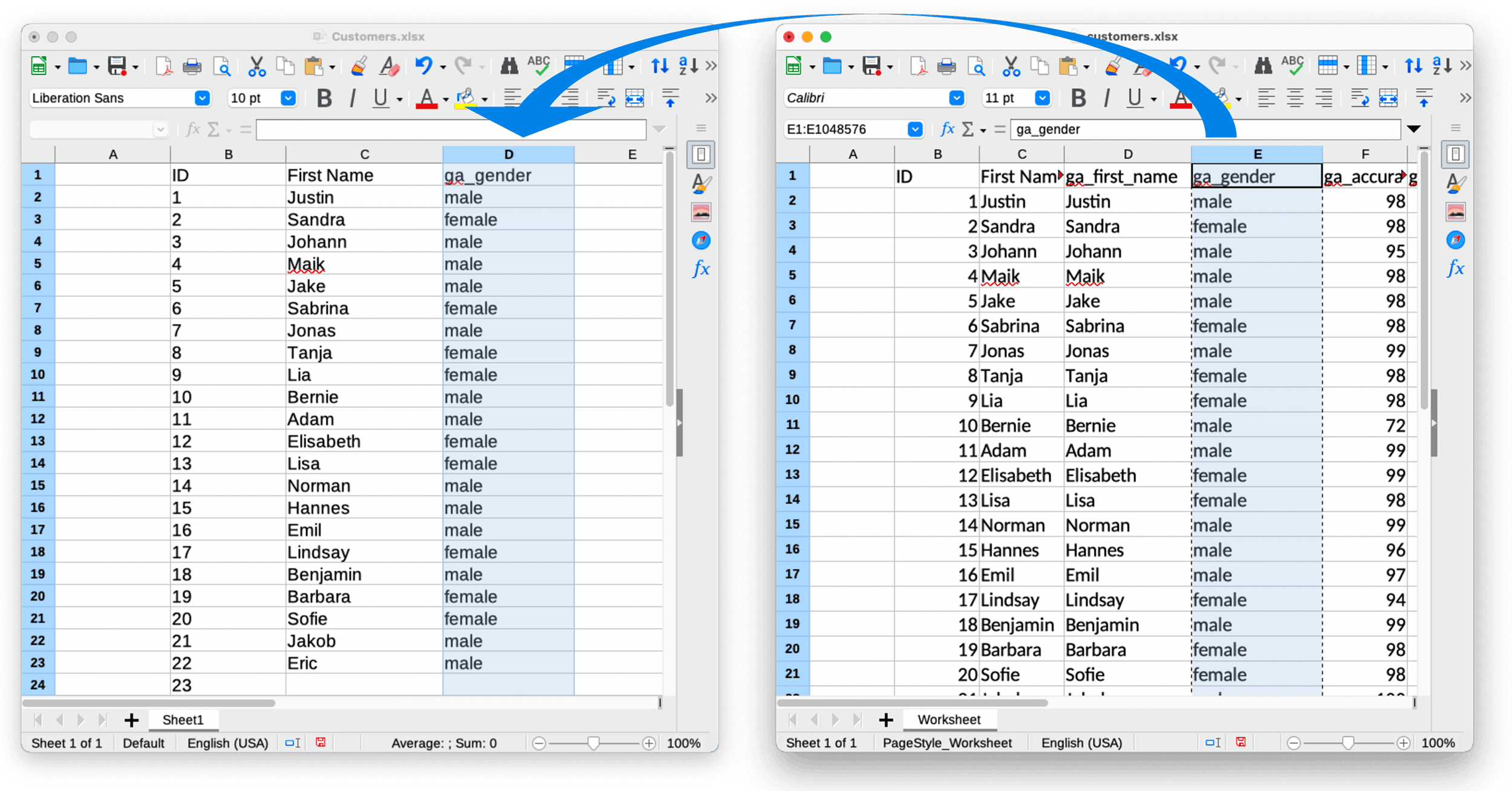Select the Sheet1 tab
Viewport: 1512px width, 791px height.
183,720
